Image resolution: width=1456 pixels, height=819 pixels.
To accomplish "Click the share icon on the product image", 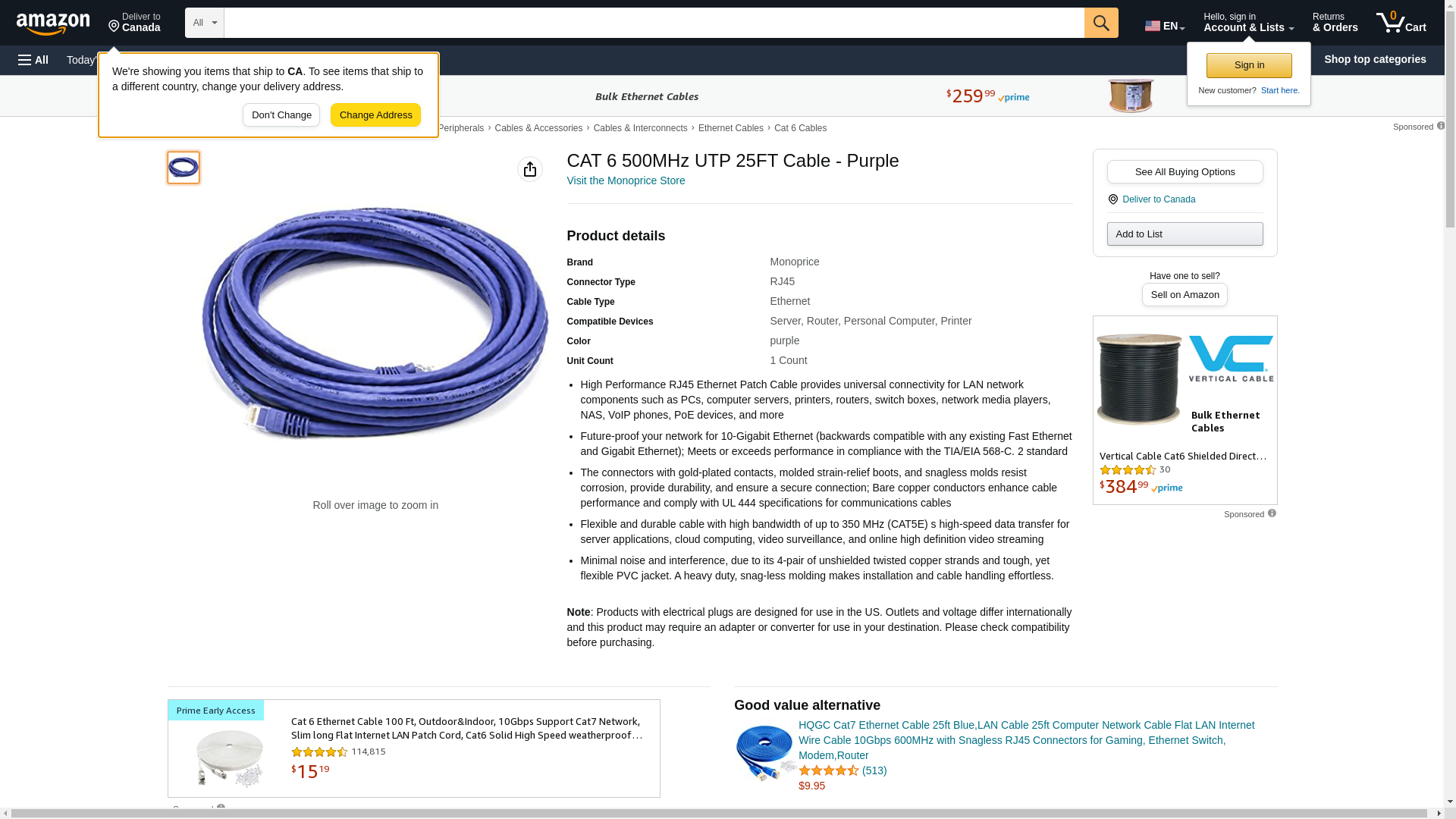I will (x=530, y=169).
